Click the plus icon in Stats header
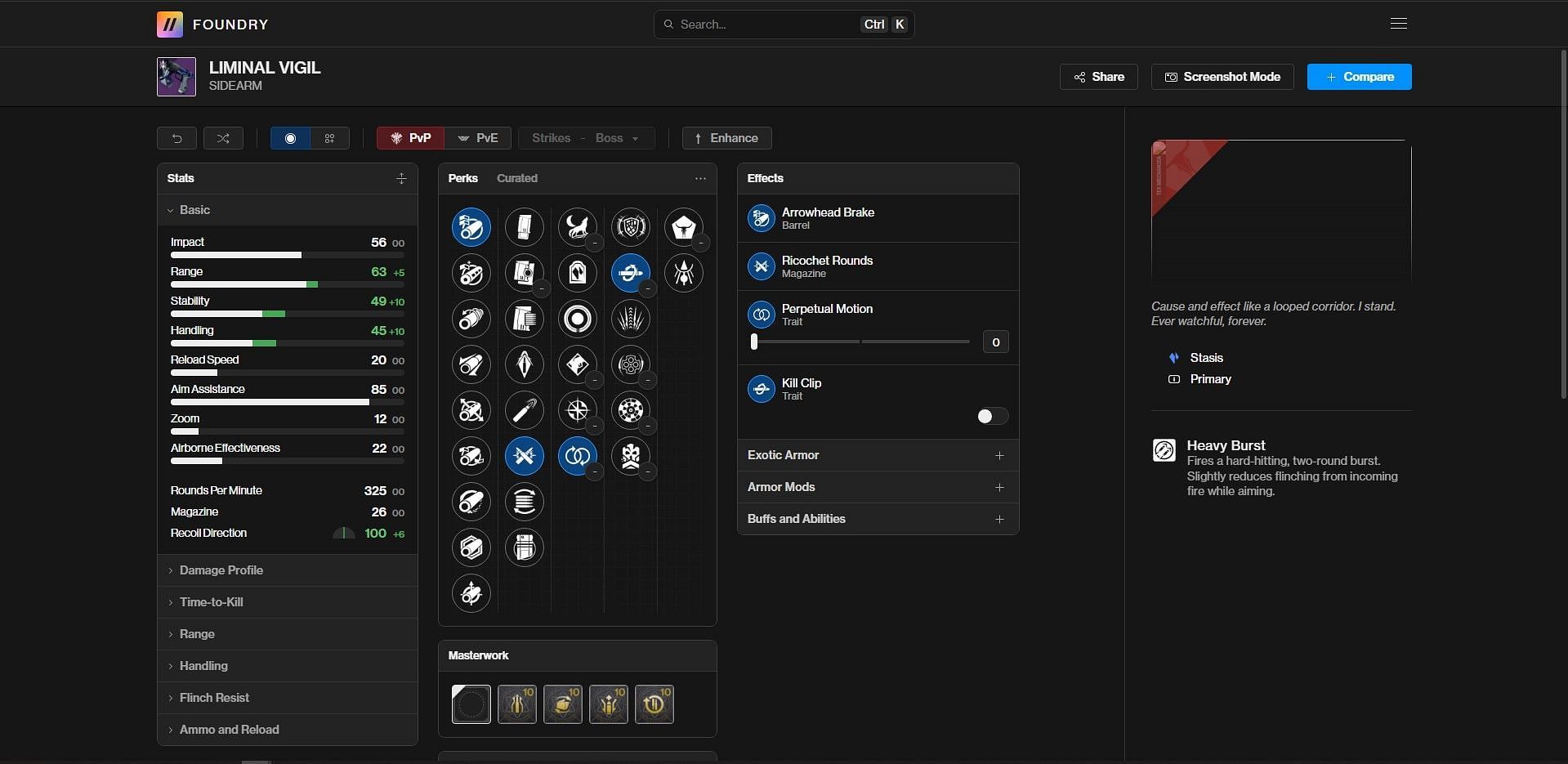This screenshot has height=764, width=1568. 401,178
